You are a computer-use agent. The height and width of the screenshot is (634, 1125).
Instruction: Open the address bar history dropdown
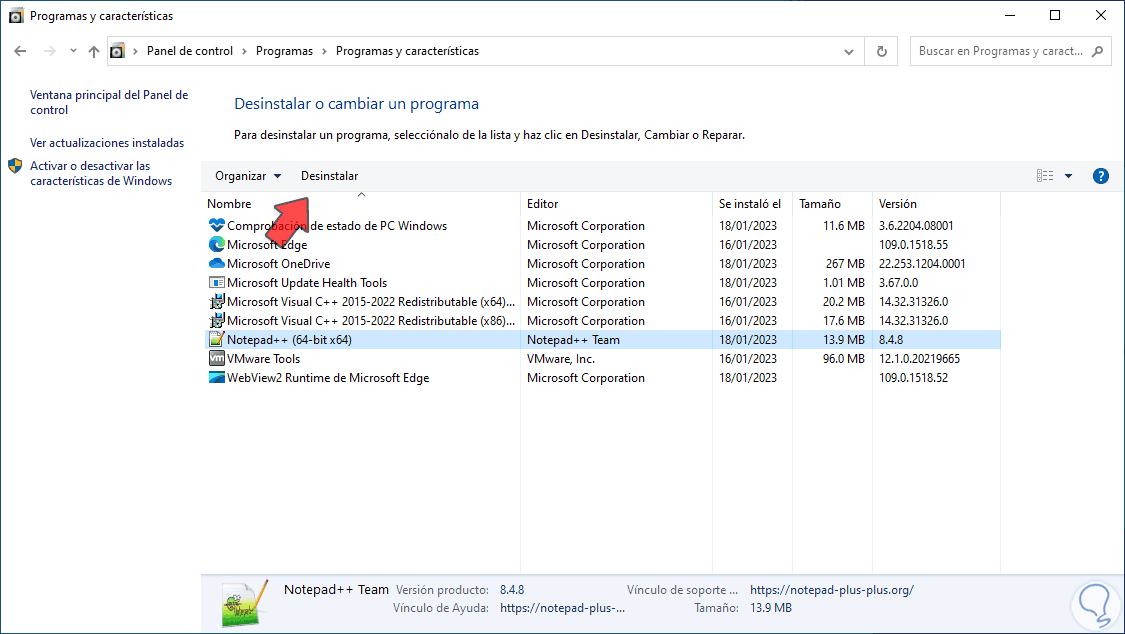[x=849, y=52]
